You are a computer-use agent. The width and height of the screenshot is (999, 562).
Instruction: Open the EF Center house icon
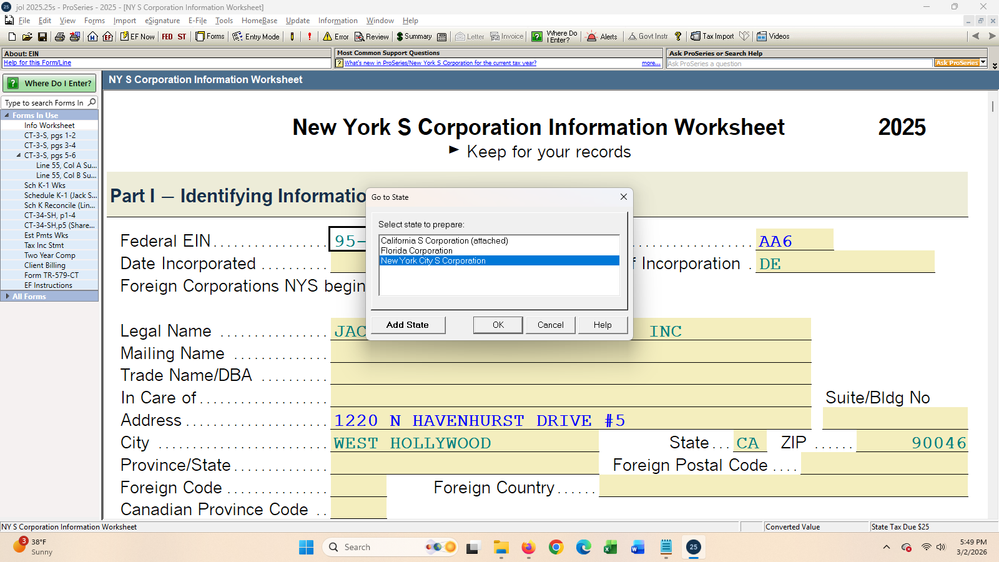[108, 36]
